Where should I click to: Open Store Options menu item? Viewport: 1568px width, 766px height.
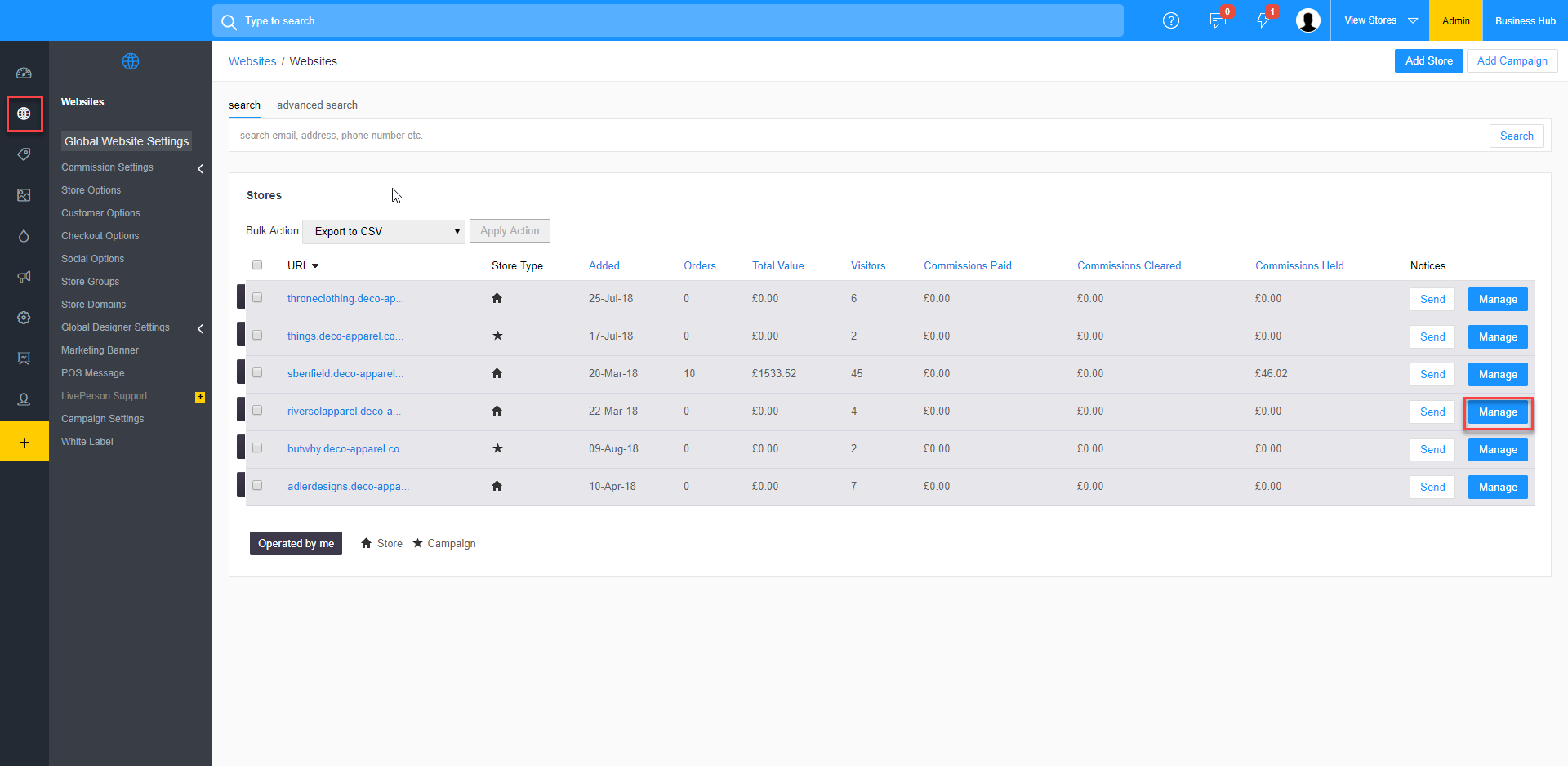(91, 190)
